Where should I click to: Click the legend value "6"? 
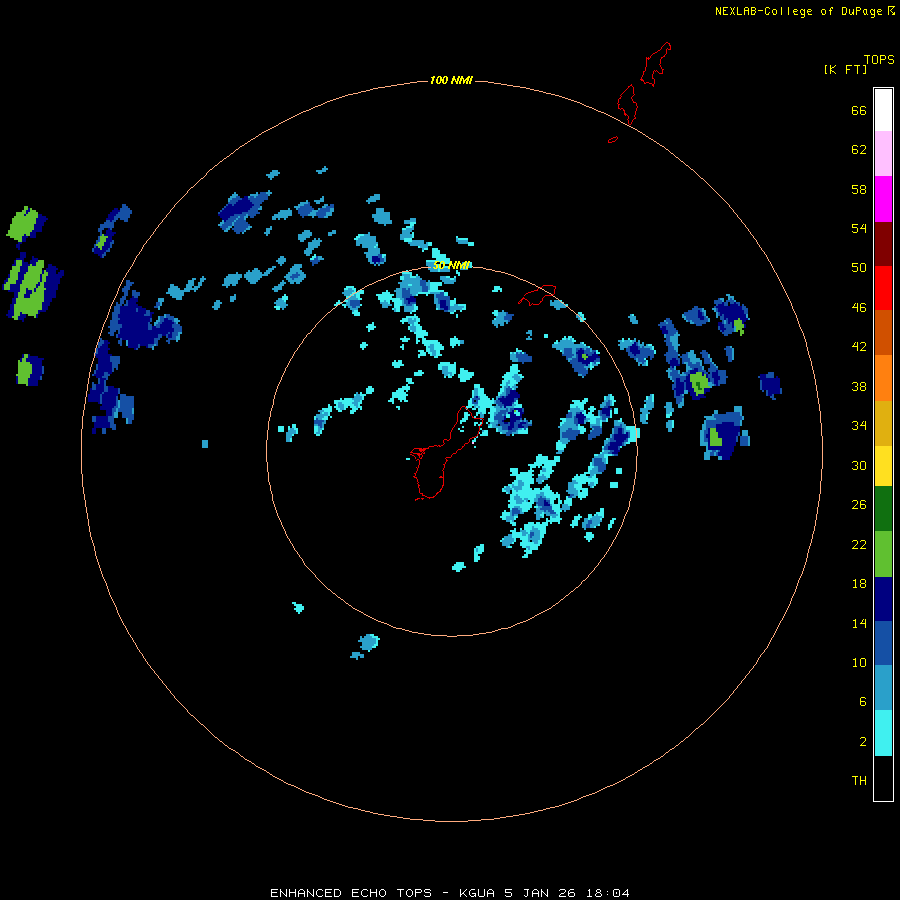[863, 701]
